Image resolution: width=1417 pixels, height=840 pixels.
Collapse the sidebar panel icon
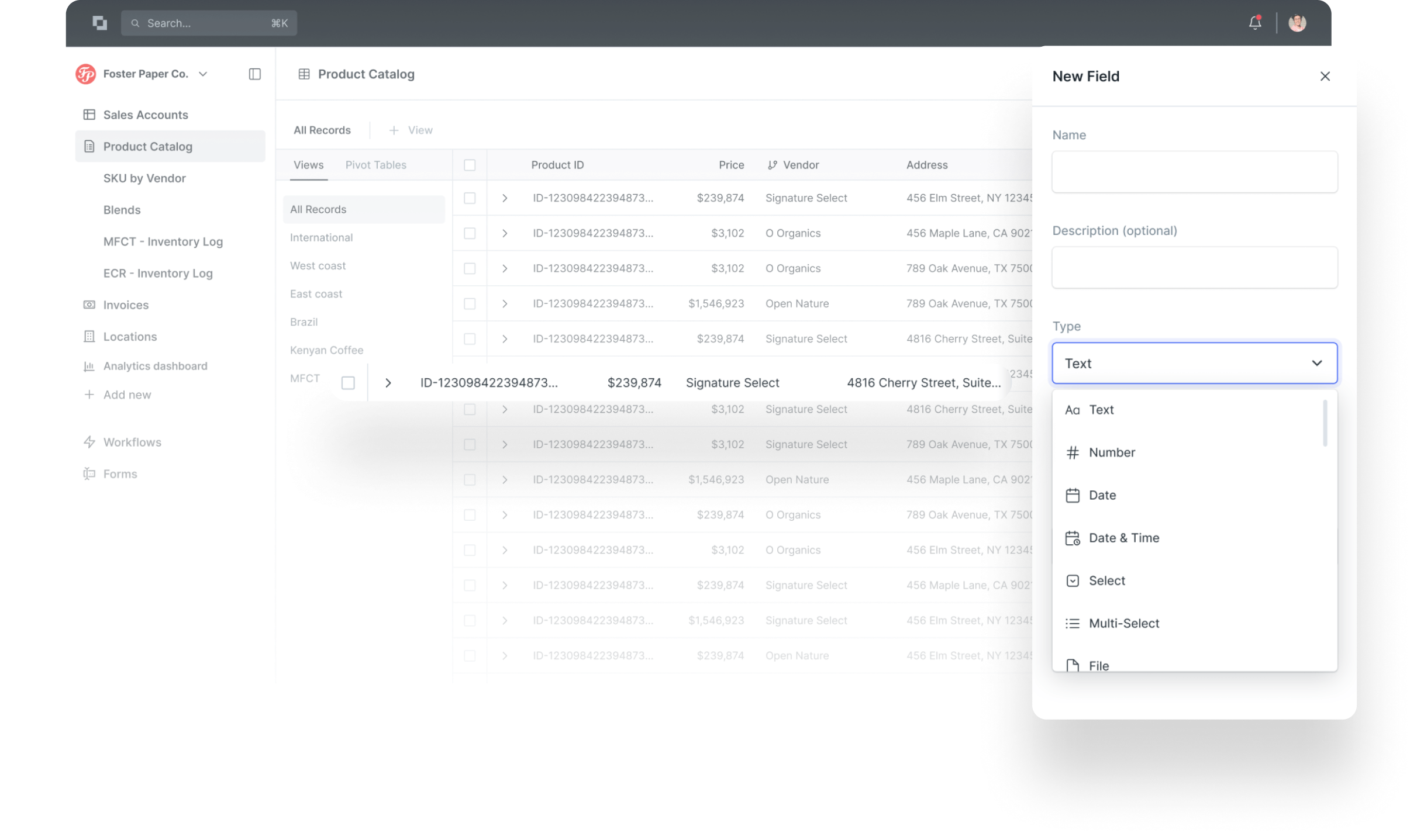point(255,74)
